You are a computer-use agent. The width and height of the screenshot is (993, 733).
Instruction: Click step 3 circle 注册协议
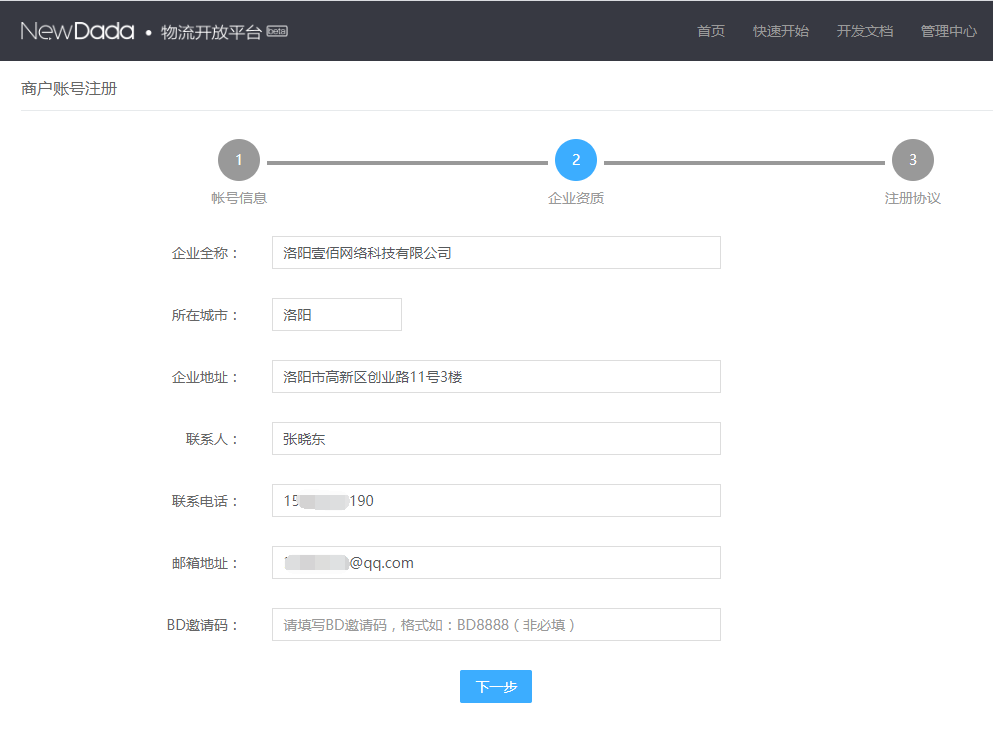(x=913, y=160)
